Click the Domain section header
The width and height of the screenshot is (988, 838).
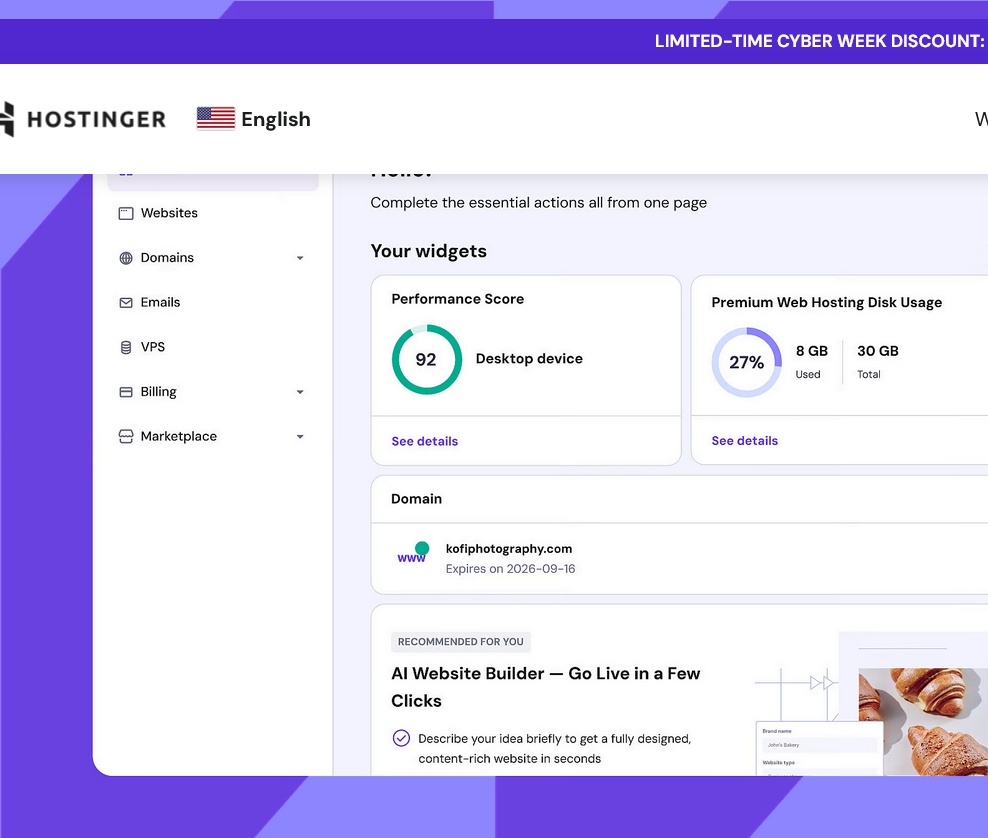tap(416, 499)
